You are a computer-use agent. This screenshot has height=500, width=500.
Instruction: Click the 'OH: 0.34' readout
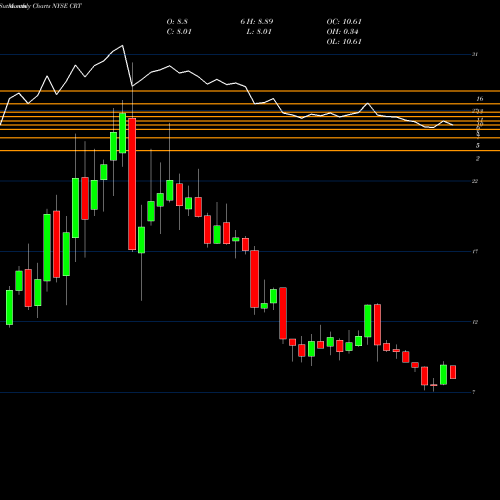tap(342, 32)
